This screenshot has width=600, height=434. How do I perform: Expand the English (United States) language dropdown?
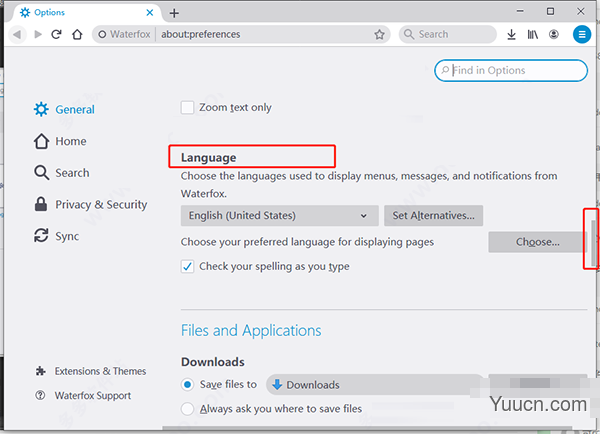(x=280, y=215)
